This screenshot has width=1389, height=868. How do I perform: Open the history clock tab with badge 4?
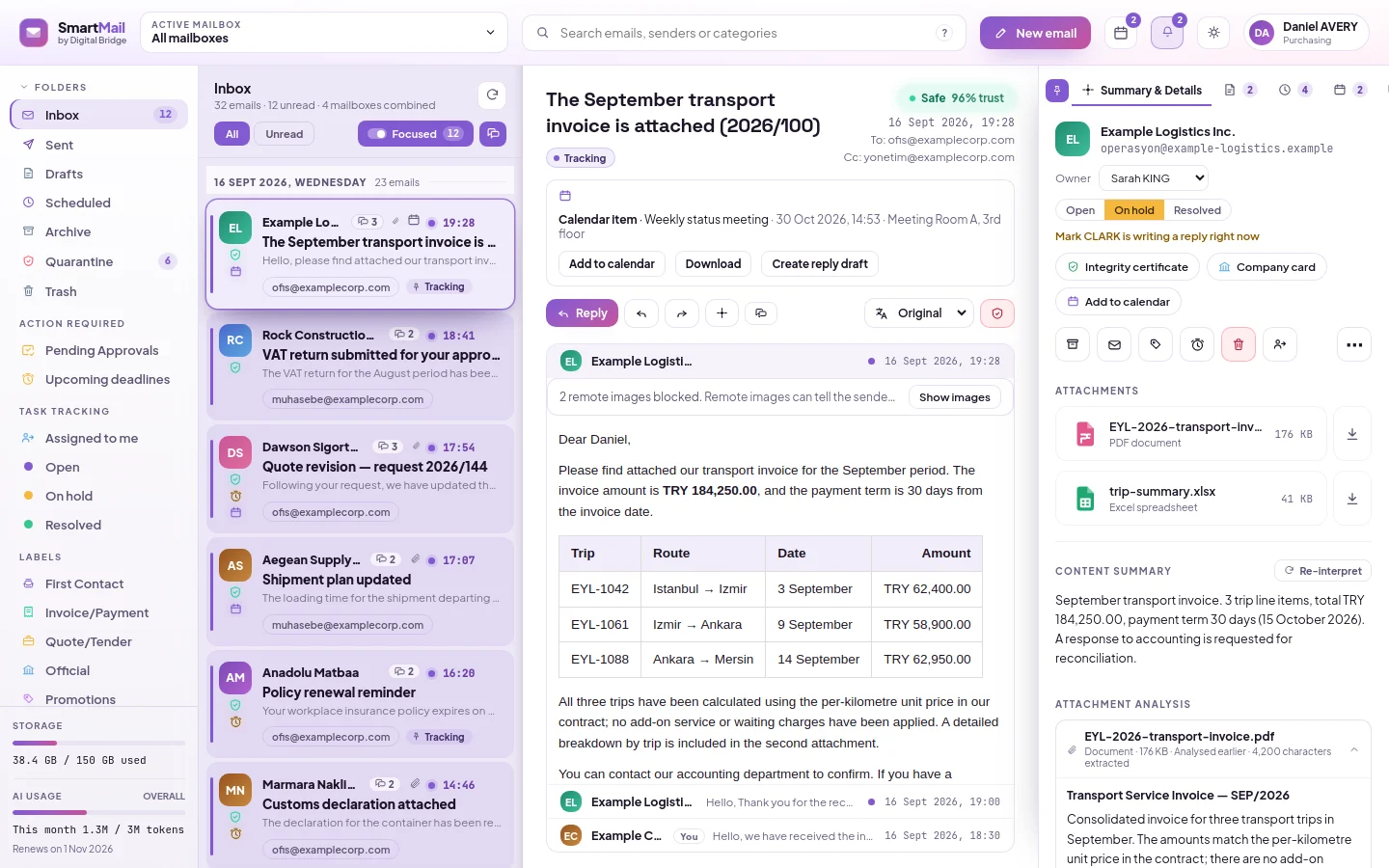pos(1294,91)
